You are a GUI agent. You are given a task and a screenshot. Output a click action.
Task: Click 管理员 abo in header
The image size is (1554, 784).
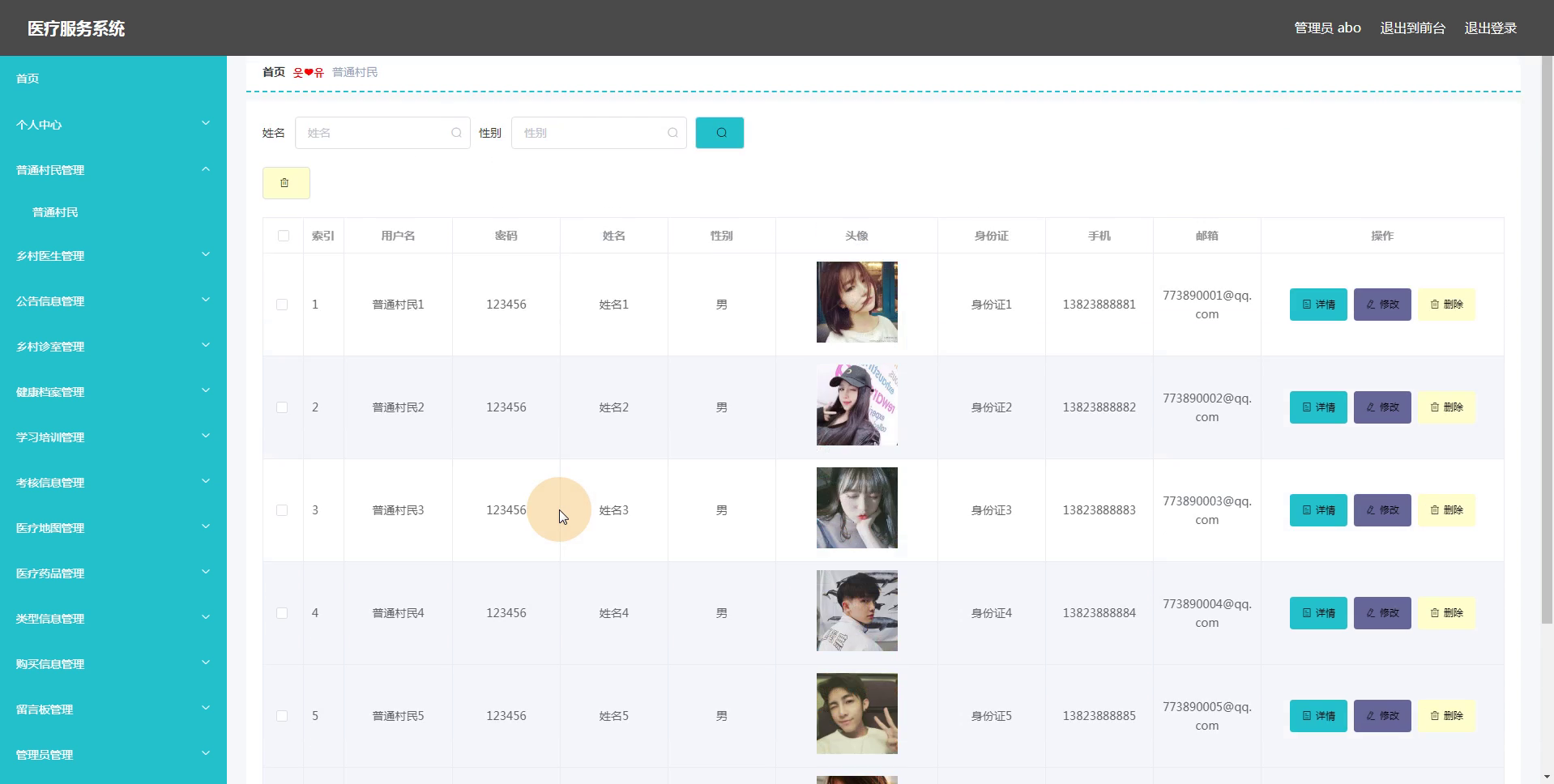pos(1327,28)
